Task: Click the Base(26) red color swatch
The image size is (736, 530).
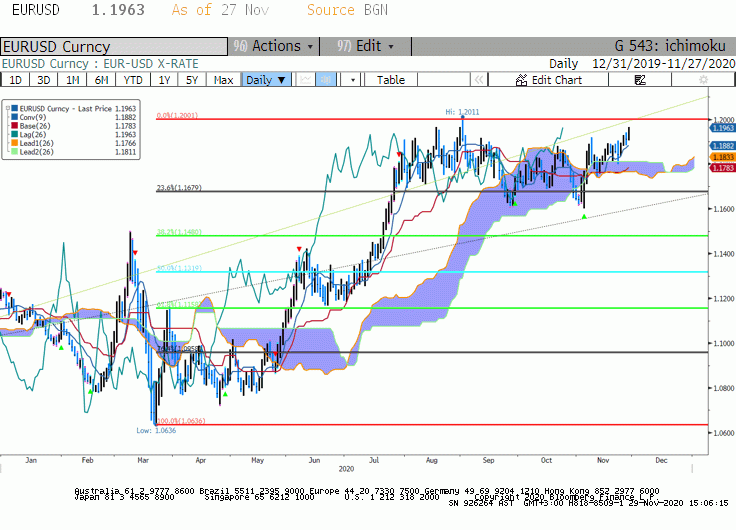Action: (15, 126)
